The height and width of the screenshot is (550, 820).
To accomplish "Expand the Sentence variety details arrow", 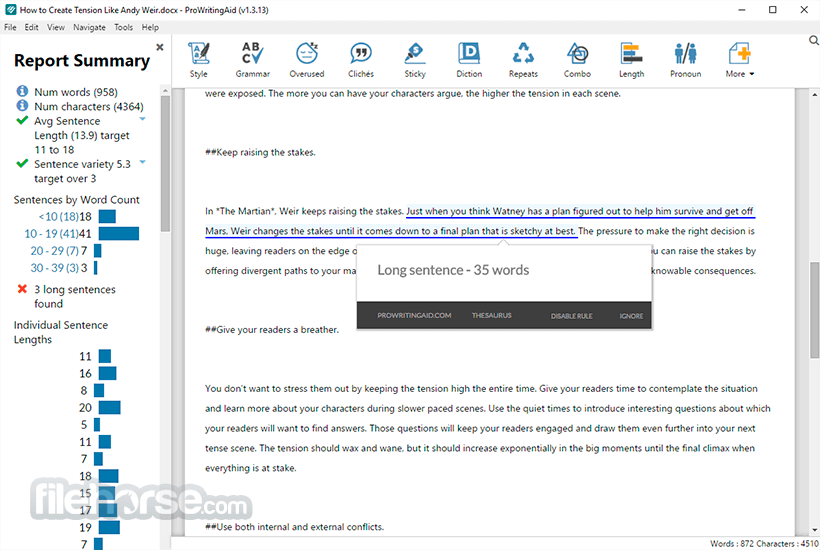I will click(x=142, y=162).
